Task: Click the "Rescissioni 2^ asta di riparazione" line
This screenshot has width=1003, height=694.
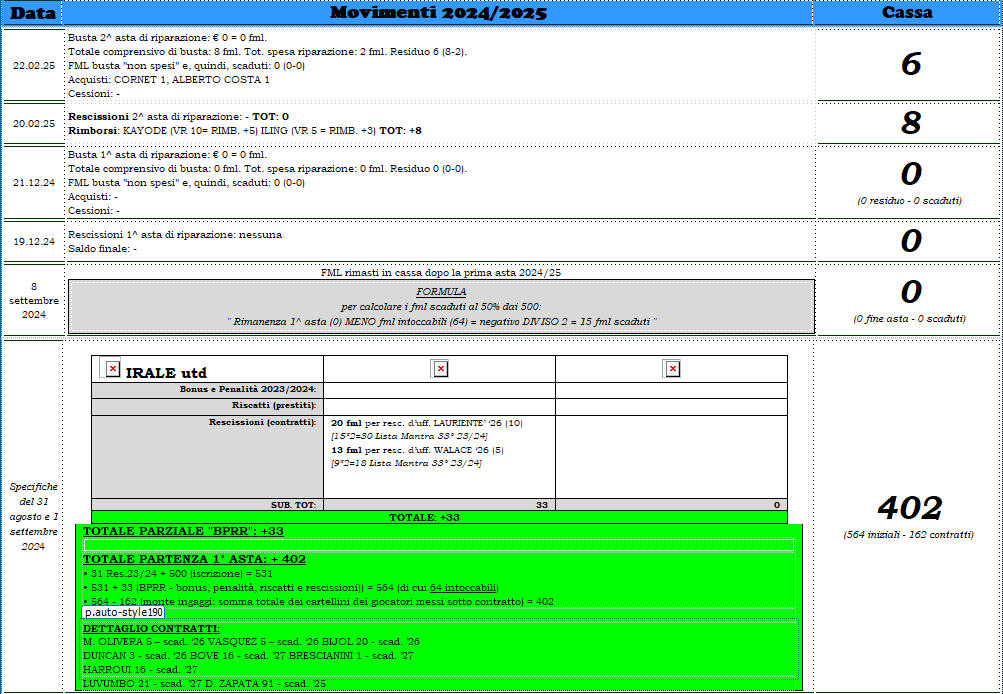Action: pyautogui.click(x=178, y=117)
